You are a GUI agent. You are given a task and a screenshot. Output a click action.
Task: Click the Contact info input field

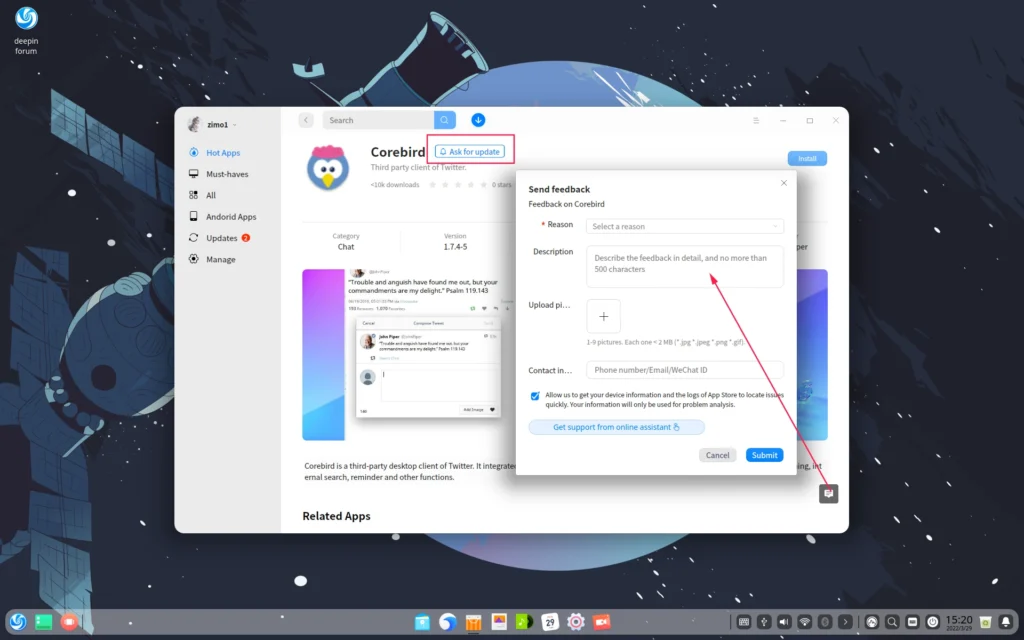684,370
